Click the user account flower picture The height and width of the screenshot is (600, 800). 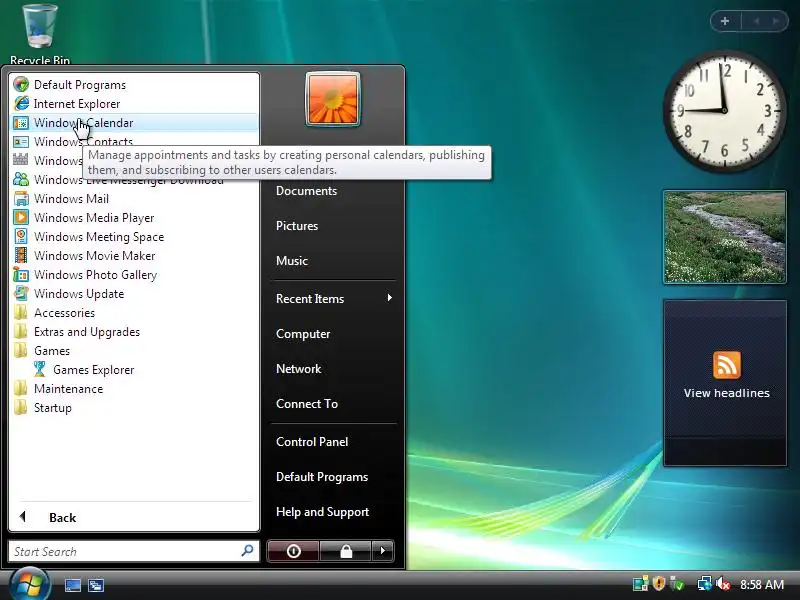point(333,99)
